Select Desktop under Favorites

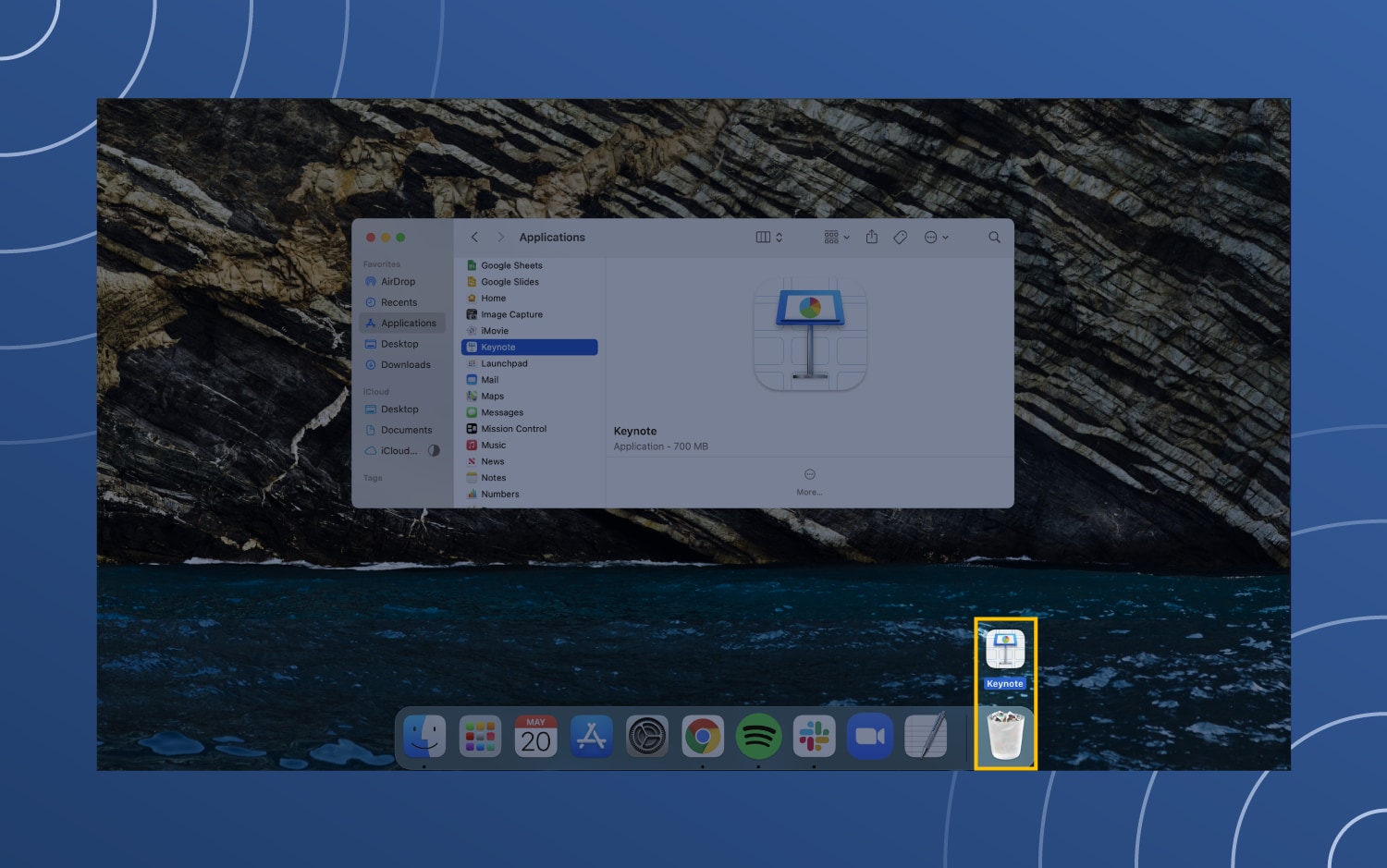(x=399, y=344)
